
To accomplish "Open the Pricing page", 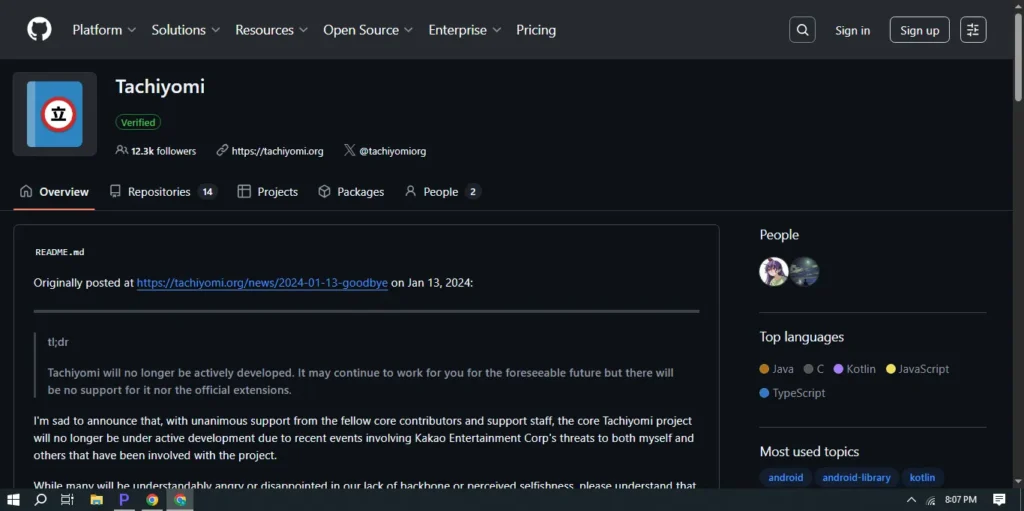I will [x=536, y=30].
